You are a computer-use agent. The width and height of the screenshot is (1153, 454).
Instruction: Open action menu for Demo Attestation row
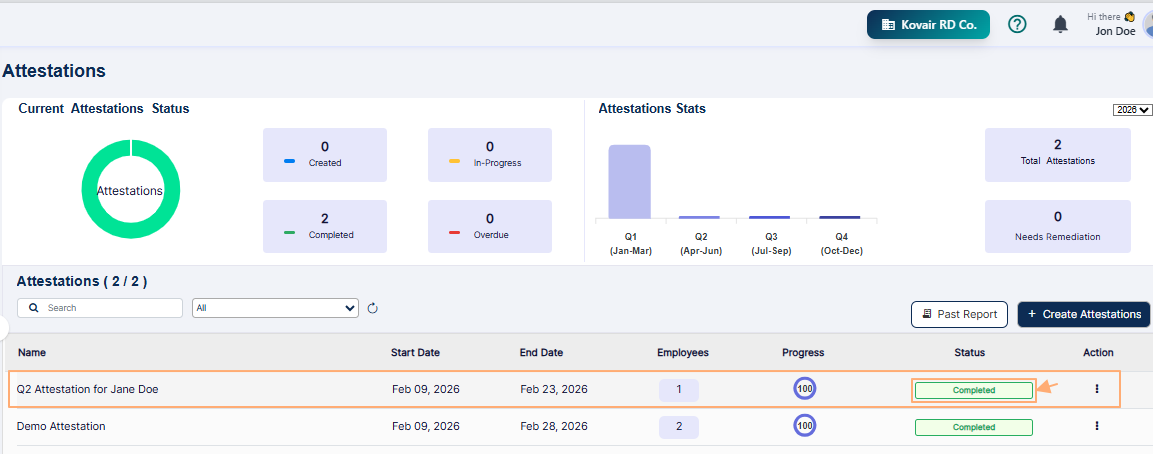[1097, 426]
